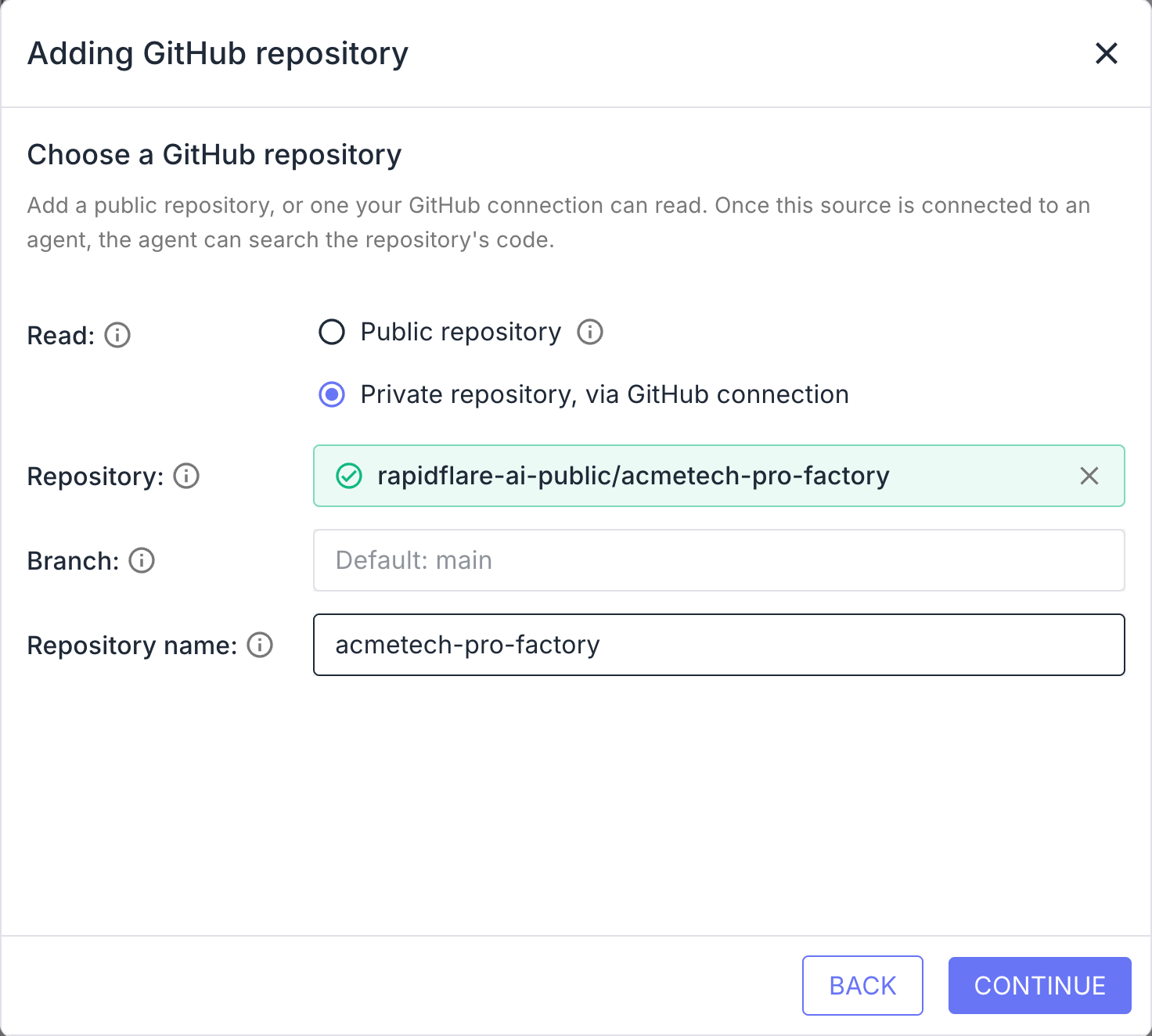The height and width of the screenshot is (1036, 1152).
Task: Click the Repository name label
Action: click(132, 646)
